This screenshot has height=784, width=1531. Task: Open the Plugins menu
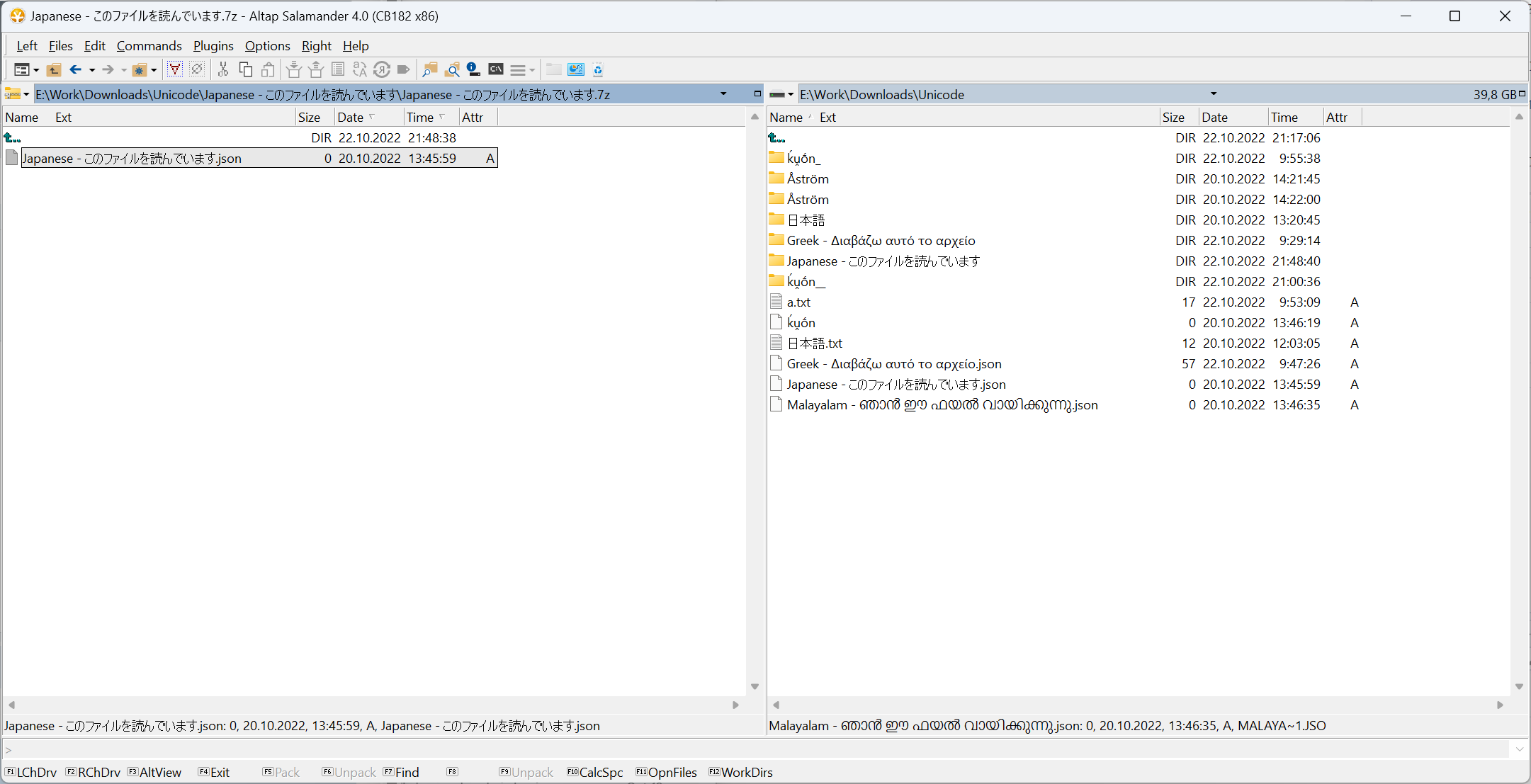[213, 46]
